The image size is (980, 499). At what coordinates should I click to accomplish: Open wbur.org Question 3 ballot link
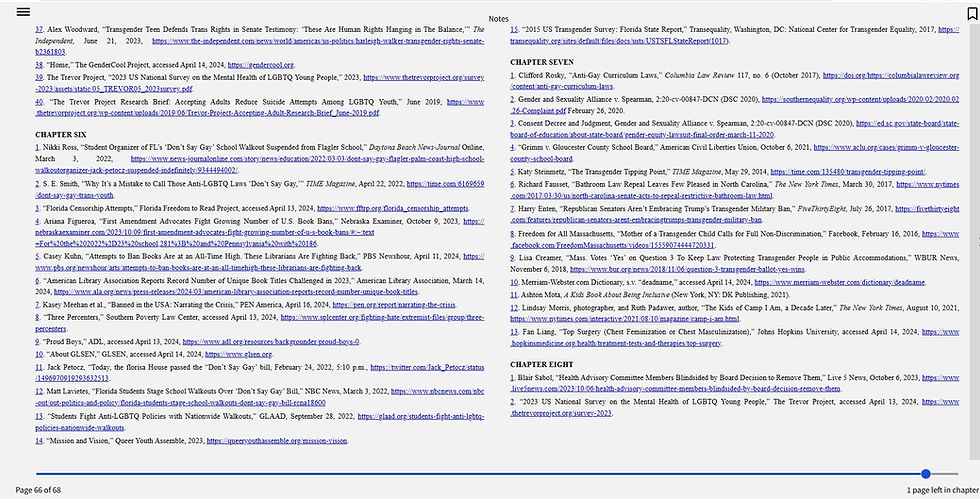click(x=688, y=270)
